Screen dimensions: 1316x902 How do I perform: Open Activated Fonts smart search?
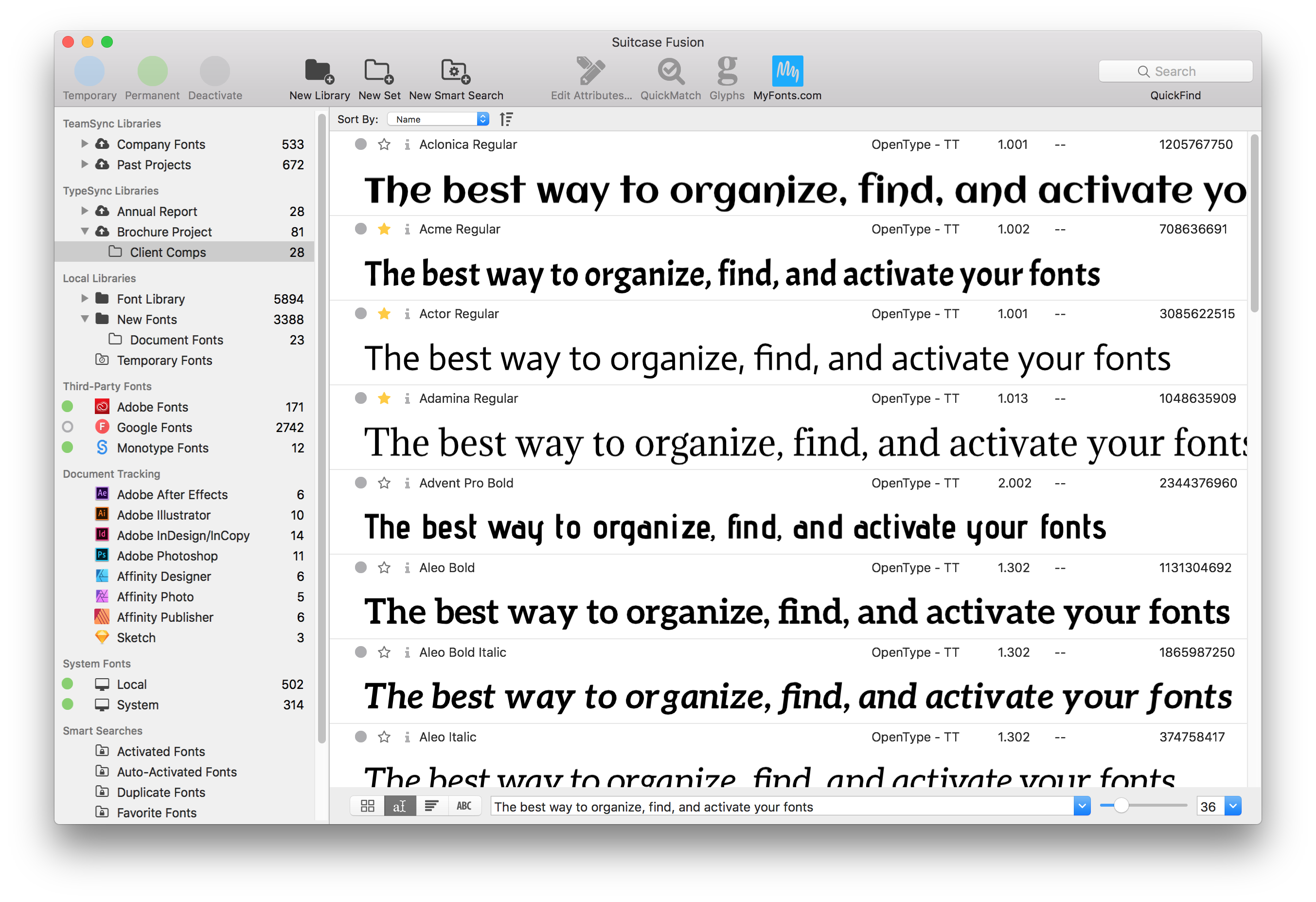(x=161, y=751)
